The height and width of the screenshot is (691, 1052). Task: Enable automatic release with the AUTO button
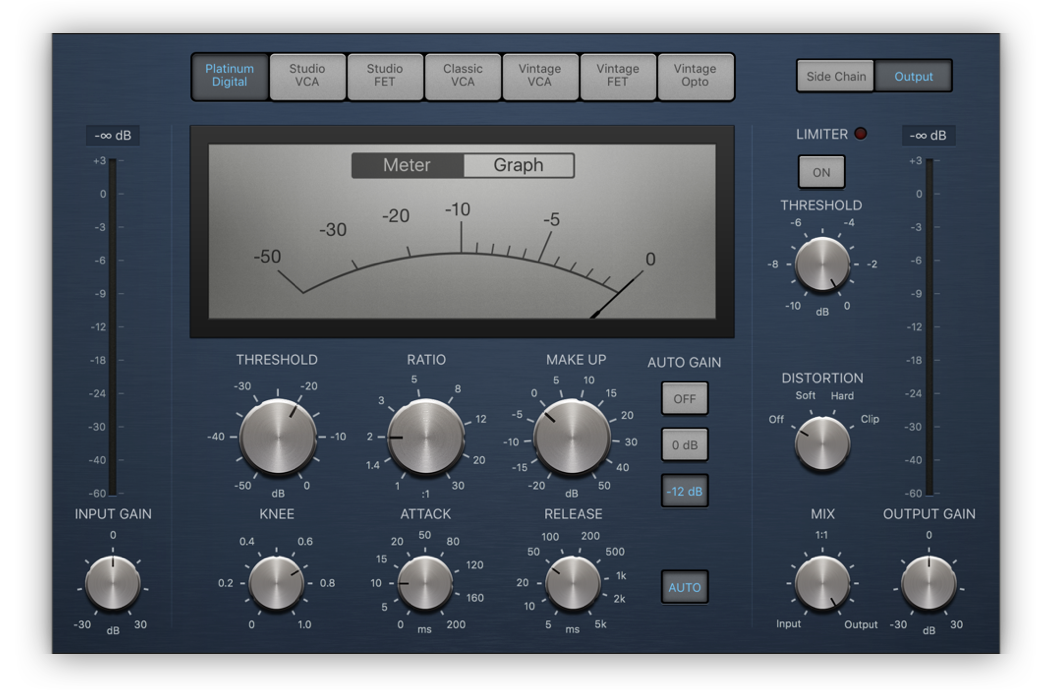(x=684, y=587)
